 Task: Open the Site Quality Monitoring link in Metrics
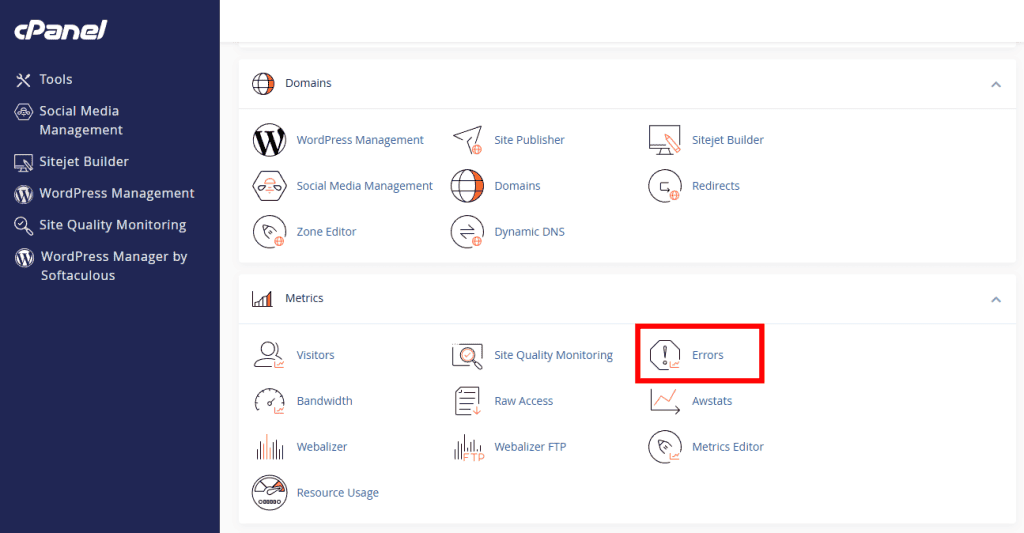[x=553, y=355]
